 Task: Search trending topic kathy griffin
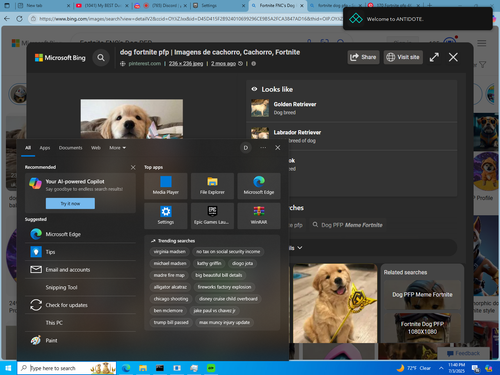[209, 263]
